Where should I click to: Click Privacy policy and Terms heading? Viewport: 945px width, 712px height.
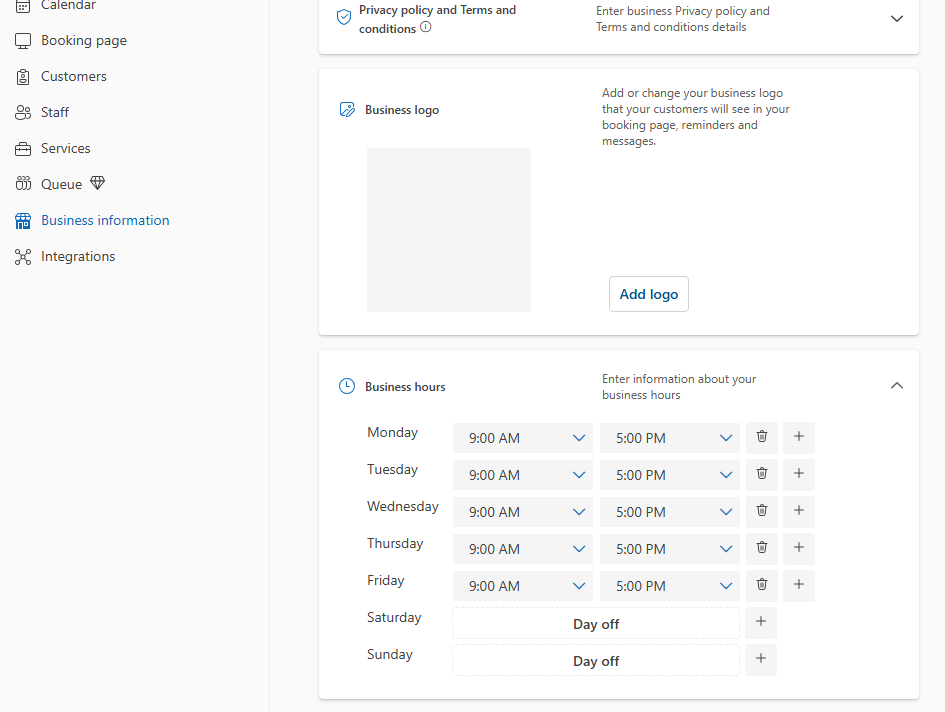coord(438,19)
